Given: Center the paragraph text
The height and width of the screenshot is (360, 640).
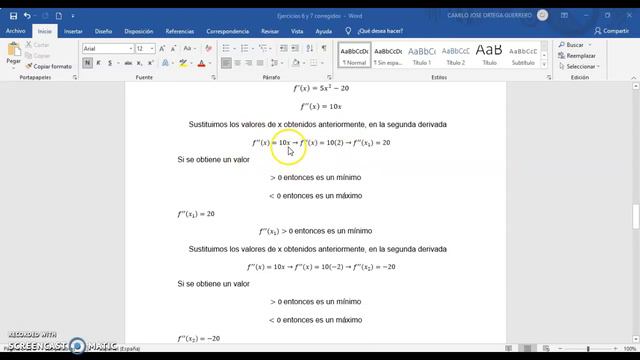Looking at the screenshot, I should 237,63.
